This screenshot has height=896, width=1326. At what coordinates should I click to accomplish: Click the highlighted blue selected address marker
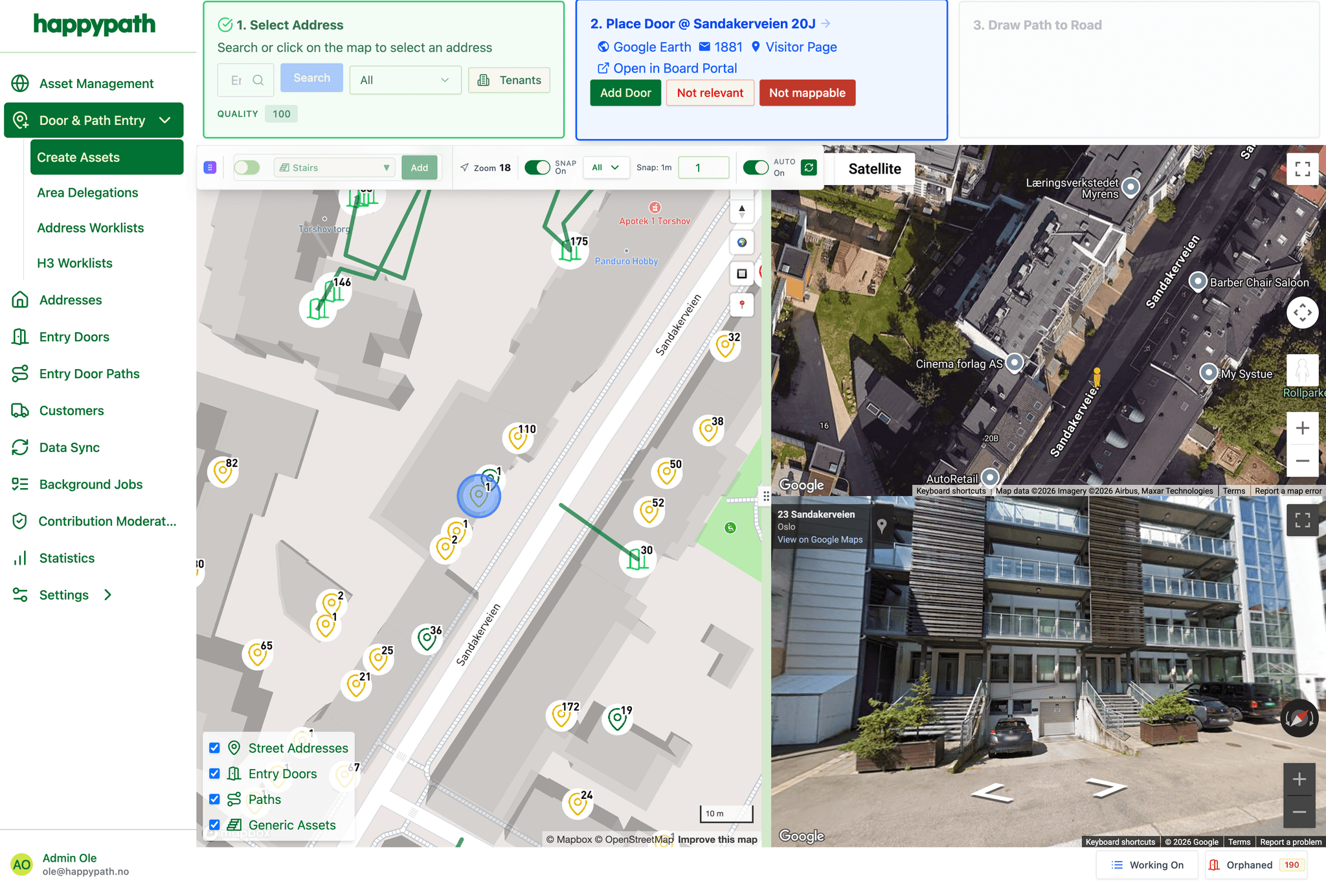point(479,496)
